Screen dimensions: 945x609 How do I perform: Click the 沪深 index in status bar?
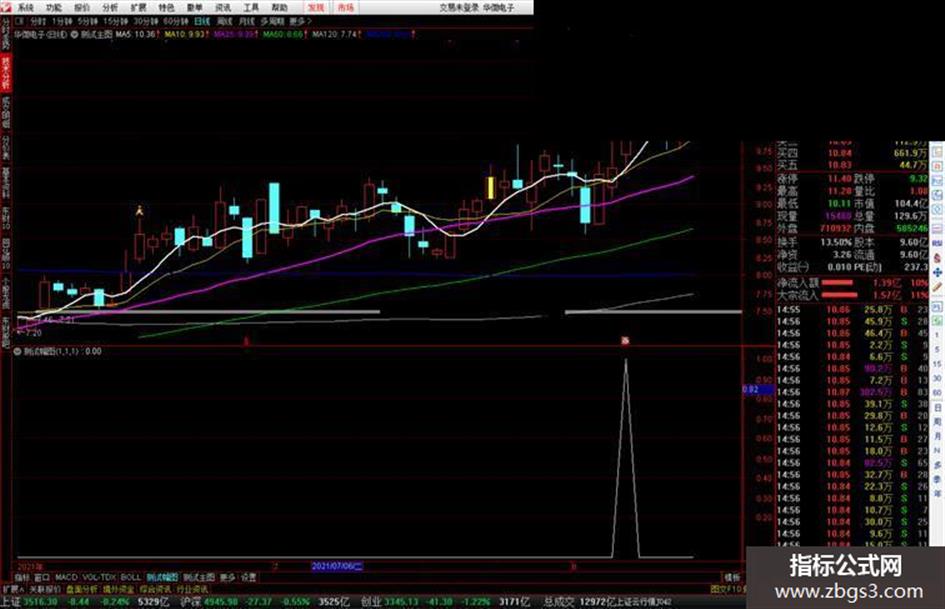190,602
